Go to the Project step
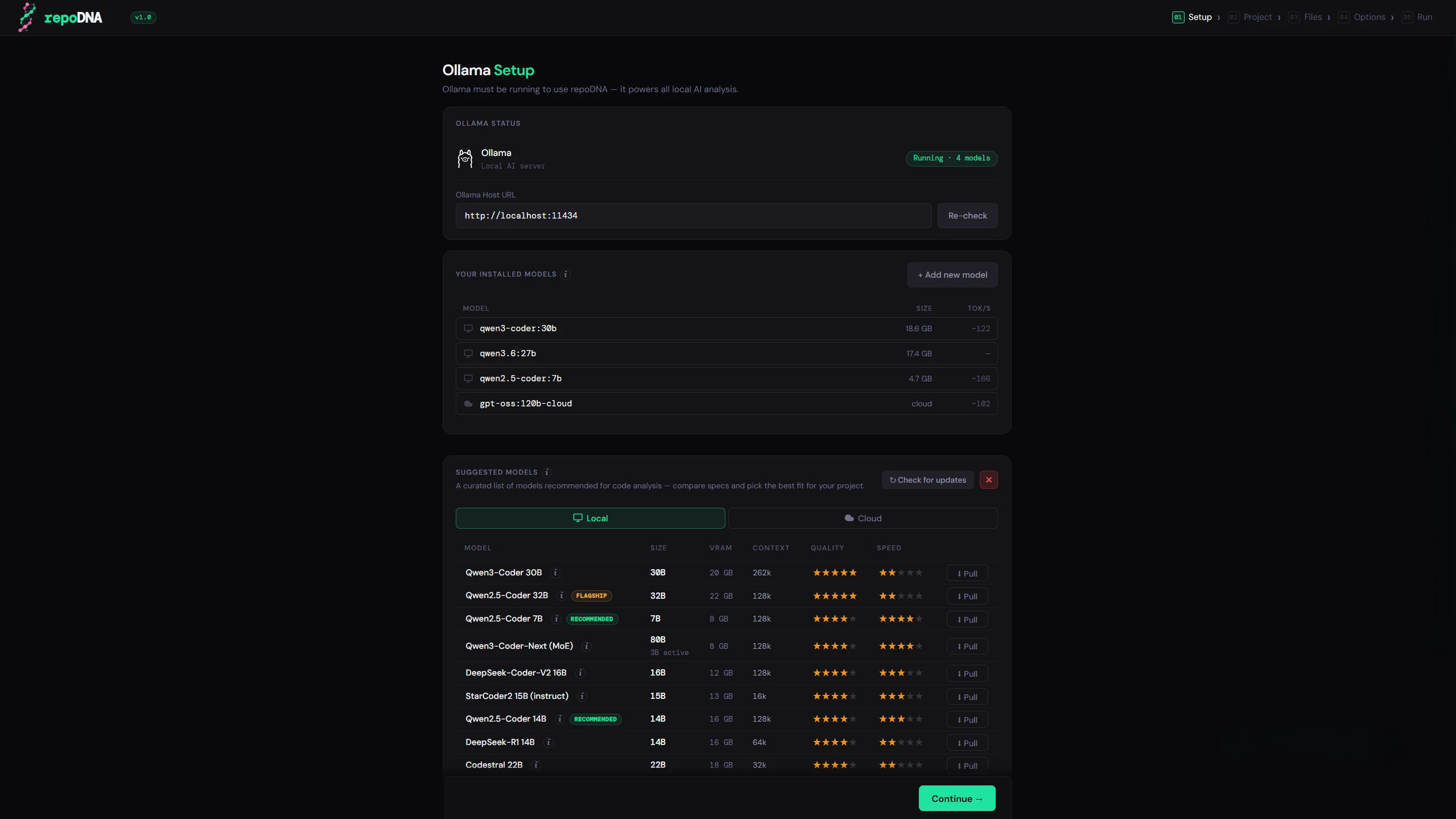This screenshot has width=1456, height=819. [1249, 17]
